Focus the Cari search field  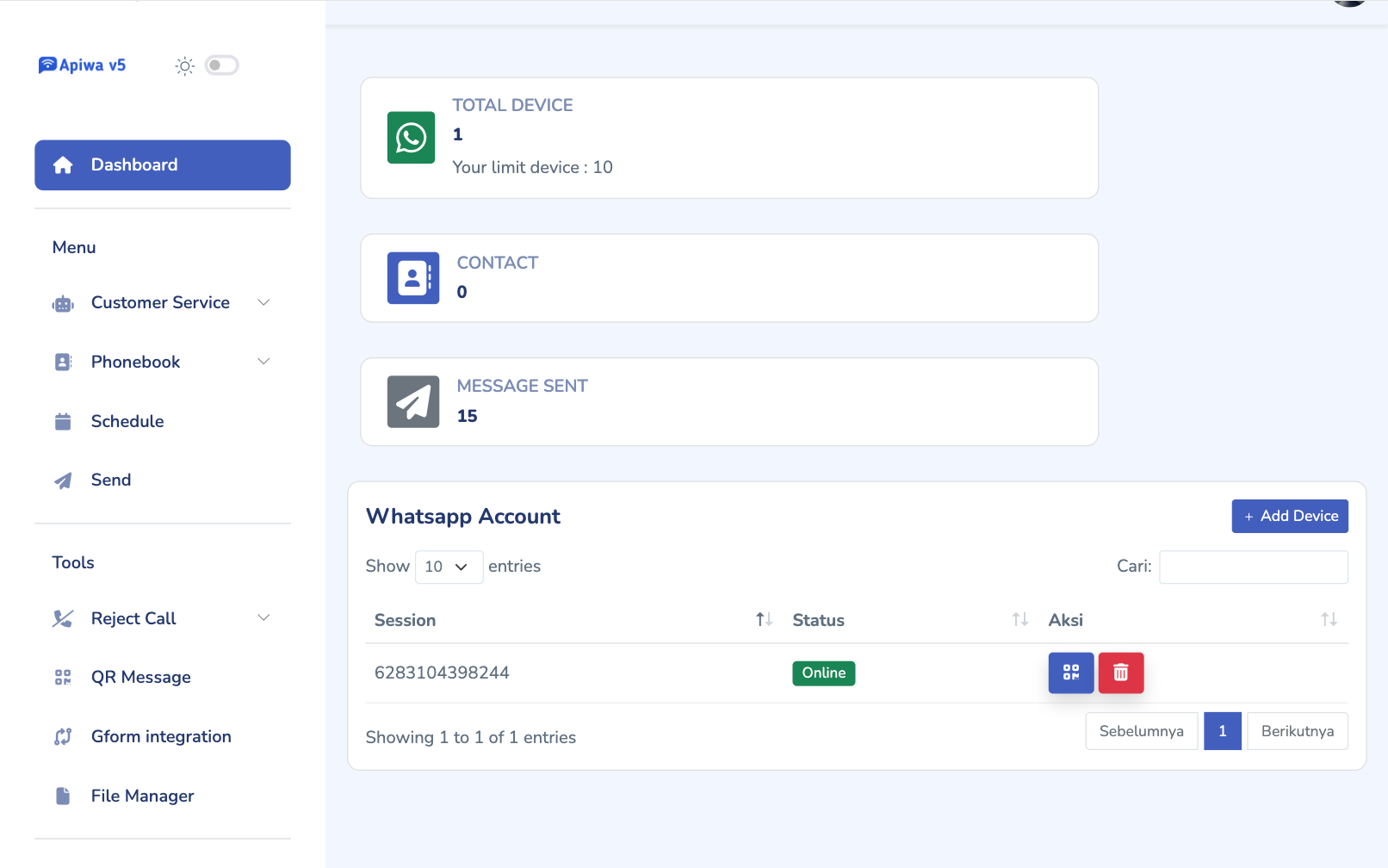point(1253,567)
